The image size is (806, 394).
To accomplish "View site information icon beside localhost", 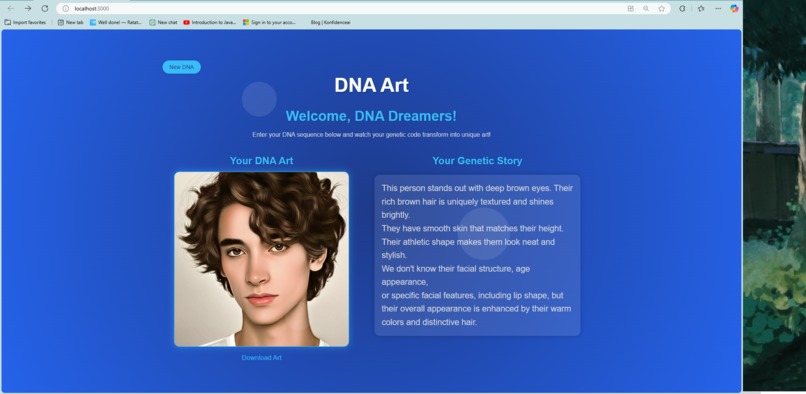I will coord(65,9).
